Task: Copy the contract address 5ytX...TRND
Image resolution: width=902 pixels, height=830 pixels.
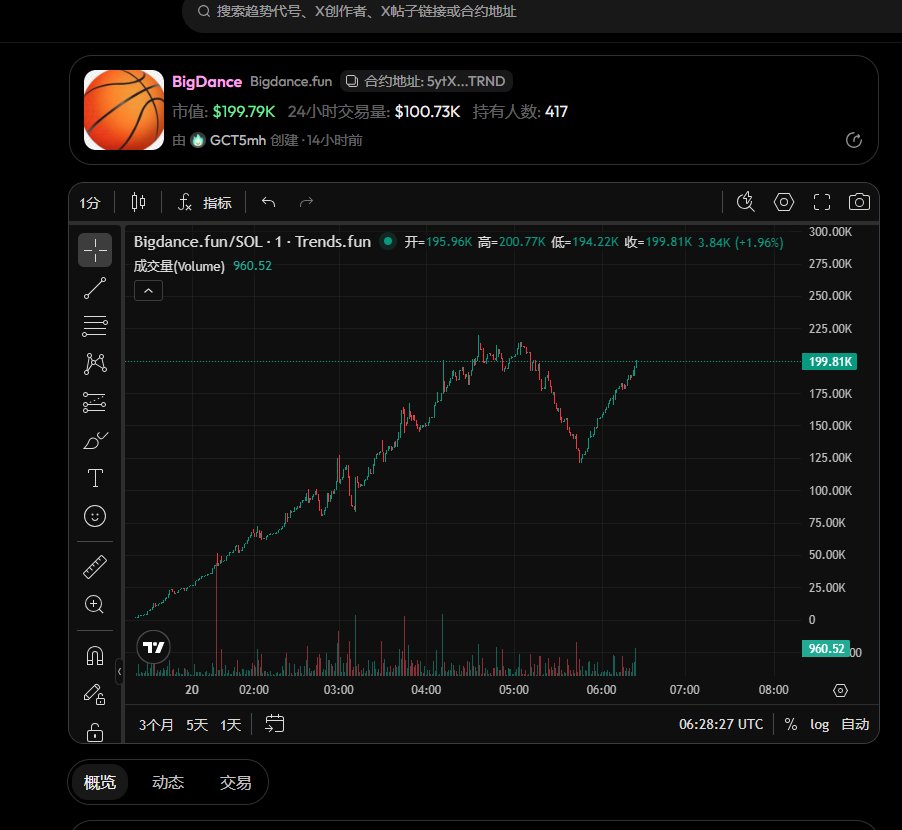Action: click(426, 81)
